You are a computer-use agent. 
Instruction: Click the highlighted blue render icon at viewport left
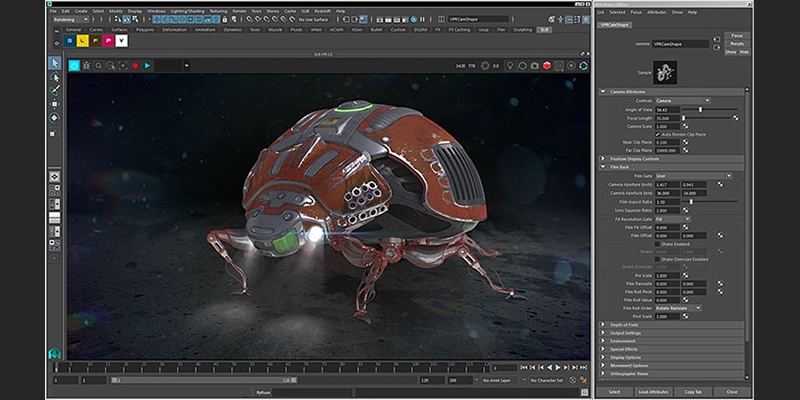(74, 66)
